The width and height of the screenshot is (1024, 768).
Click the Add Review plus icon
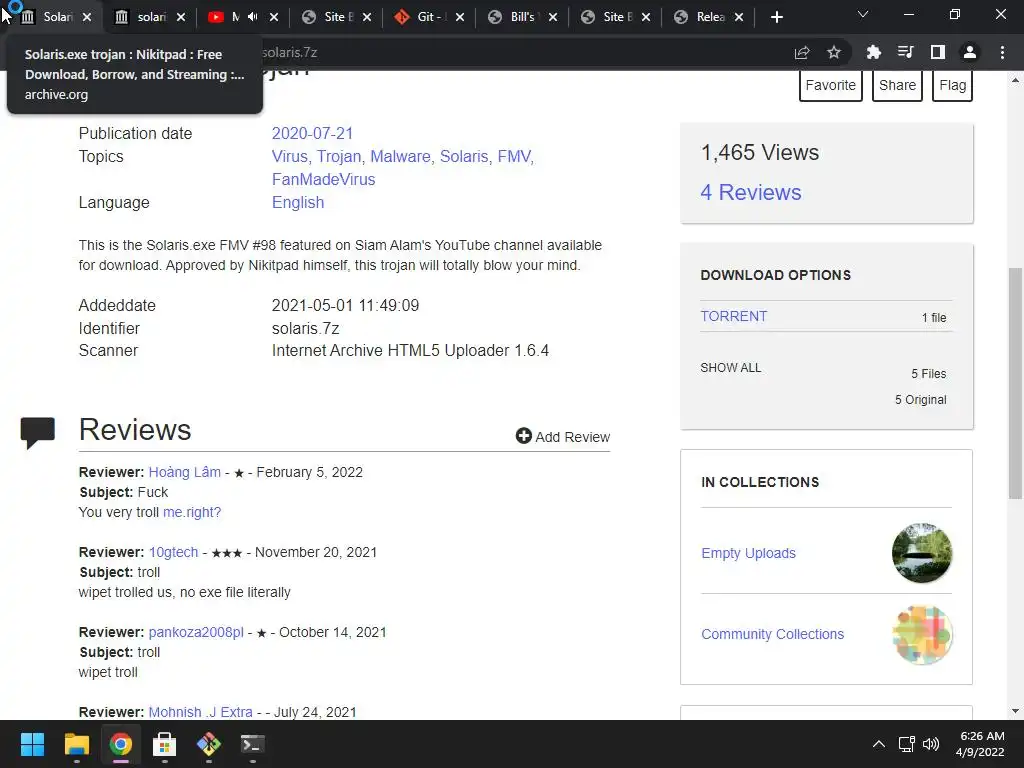tap(523, 436)
